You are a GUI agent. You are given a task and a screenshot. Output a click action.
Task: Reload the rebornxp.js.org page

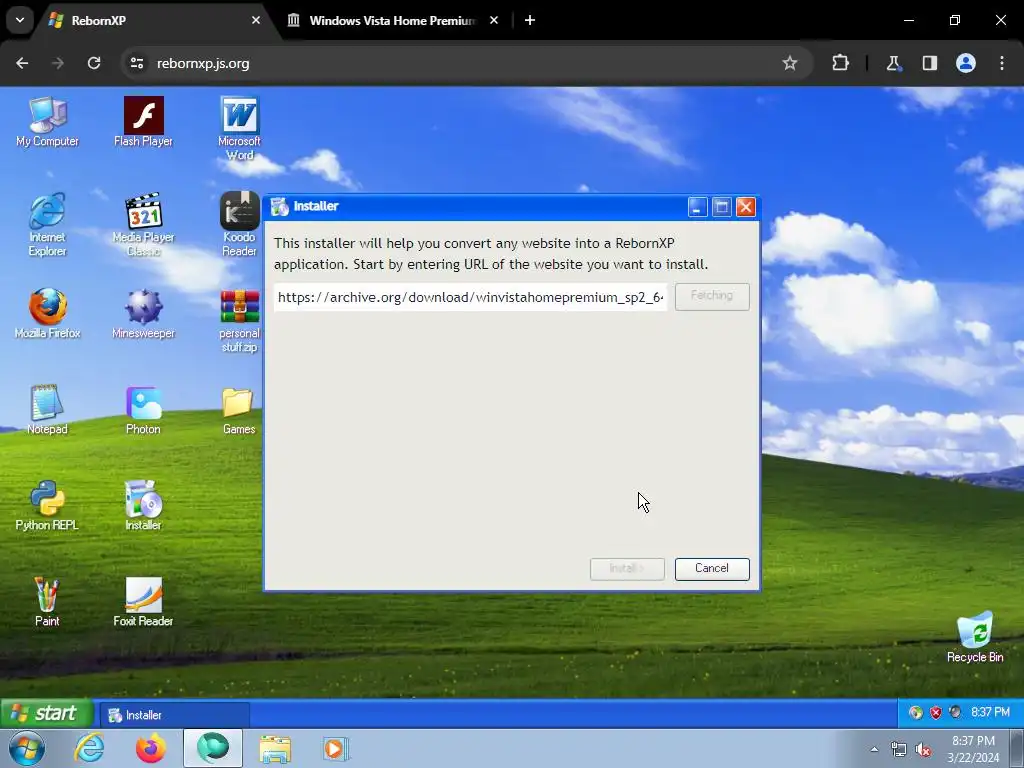pyautogui.click(x=94, y=63)
